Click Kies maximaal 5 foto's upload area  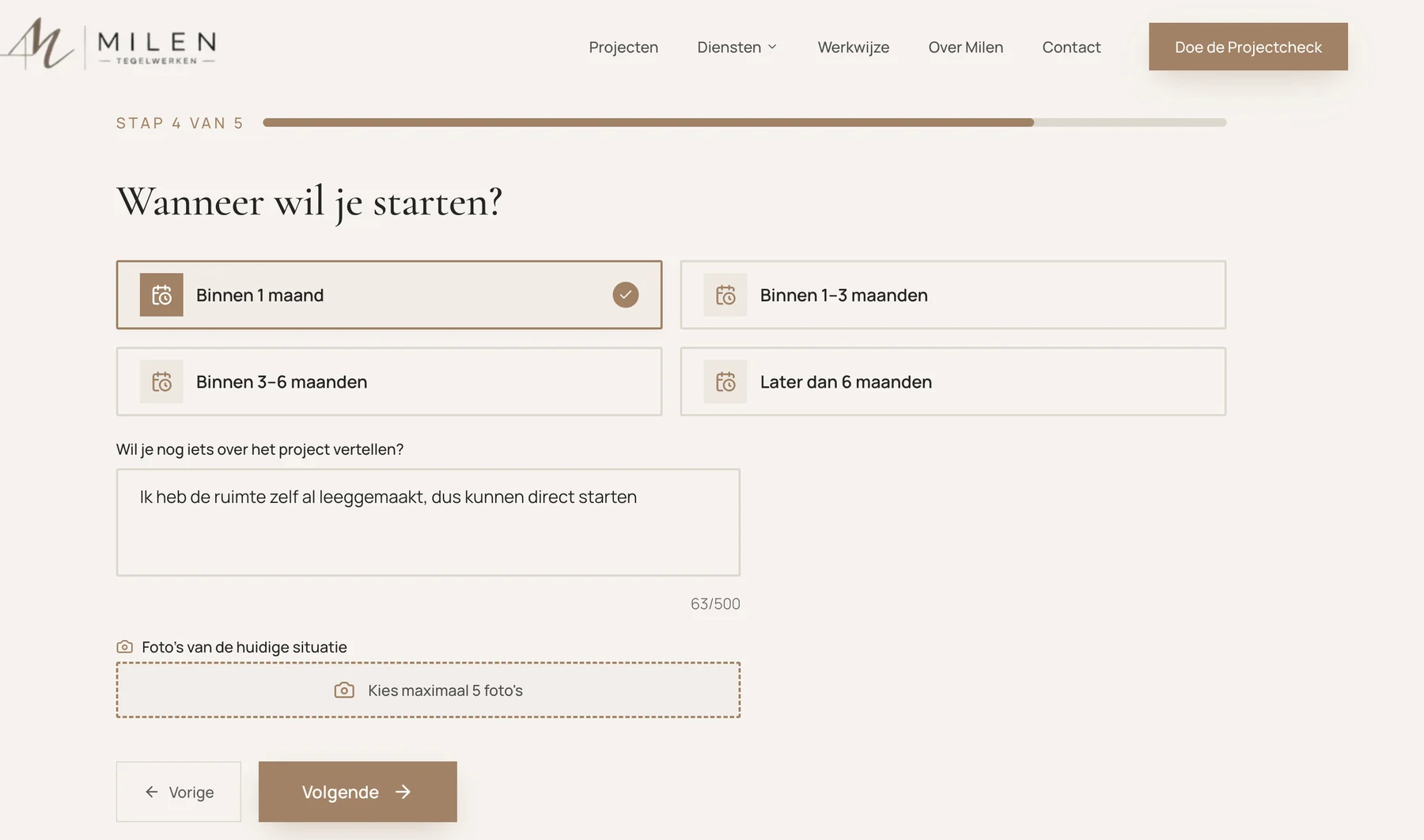tap(428, 691)
